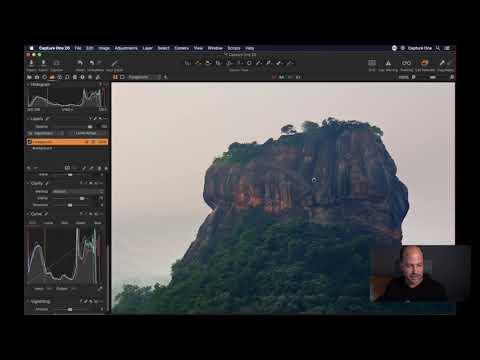Collapse the Vignetting panel
This screenshot has width=480, height=360.
coord(28,301)
